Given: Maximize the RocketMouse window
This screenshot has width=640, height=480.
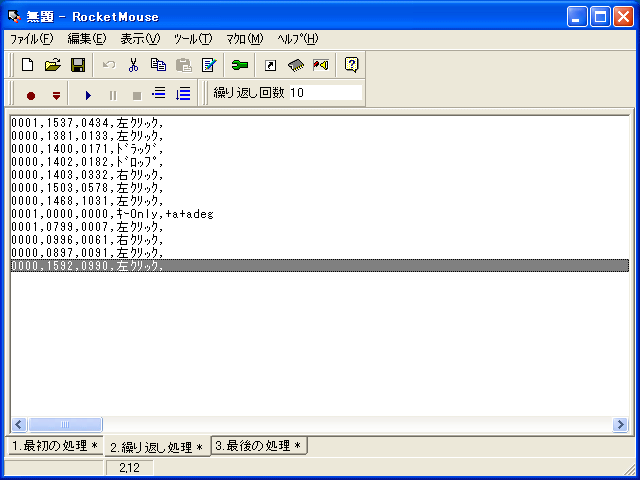Looking at the screenshot, I should [x=600, y=17].
